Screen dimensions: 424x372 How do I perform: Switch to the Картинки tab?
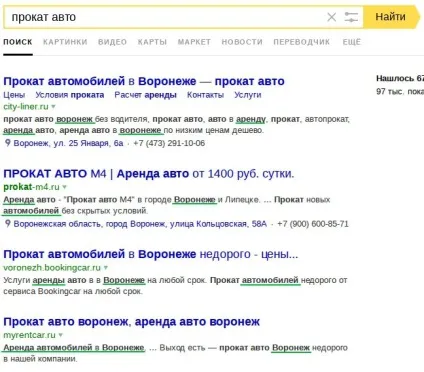(65, 42)
